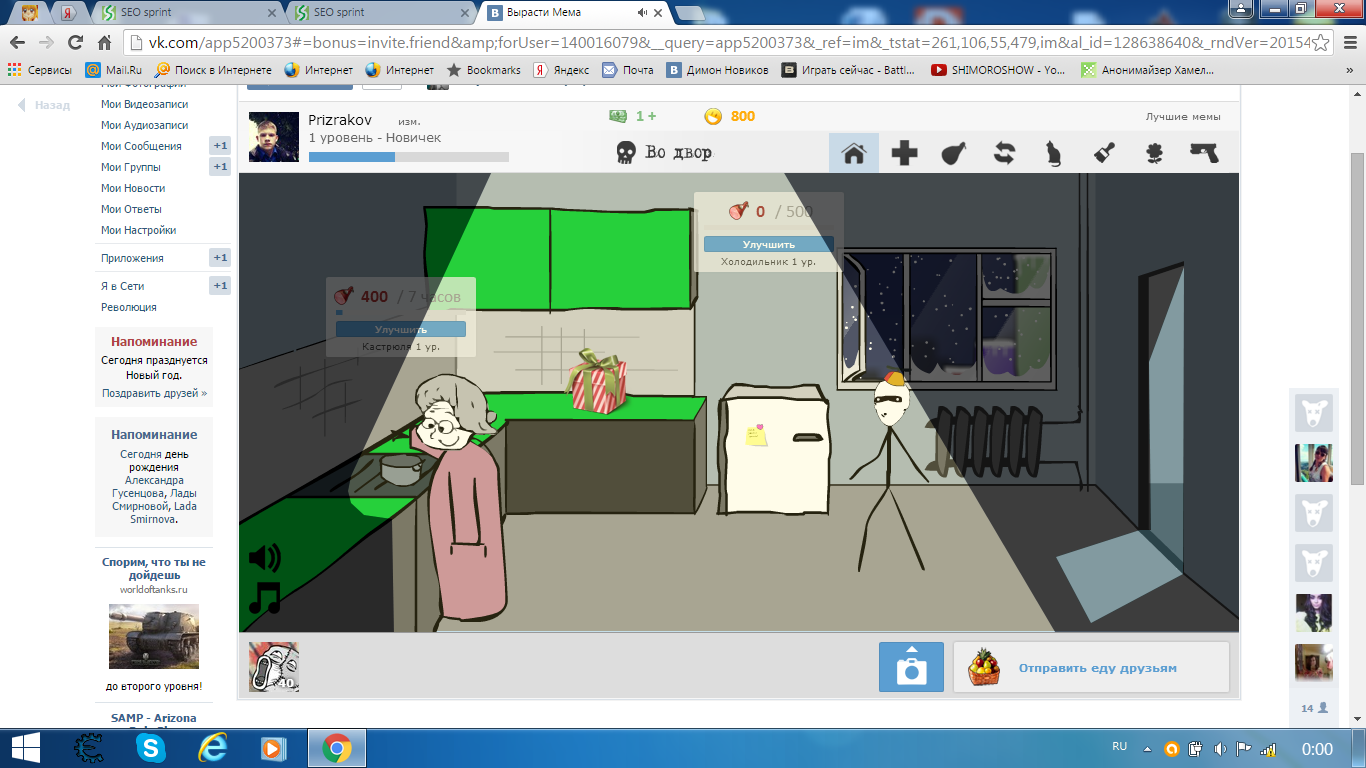The image size is (1366, 768).
Task: Click the tank advertisement image
Action: [x=153, y=636]
